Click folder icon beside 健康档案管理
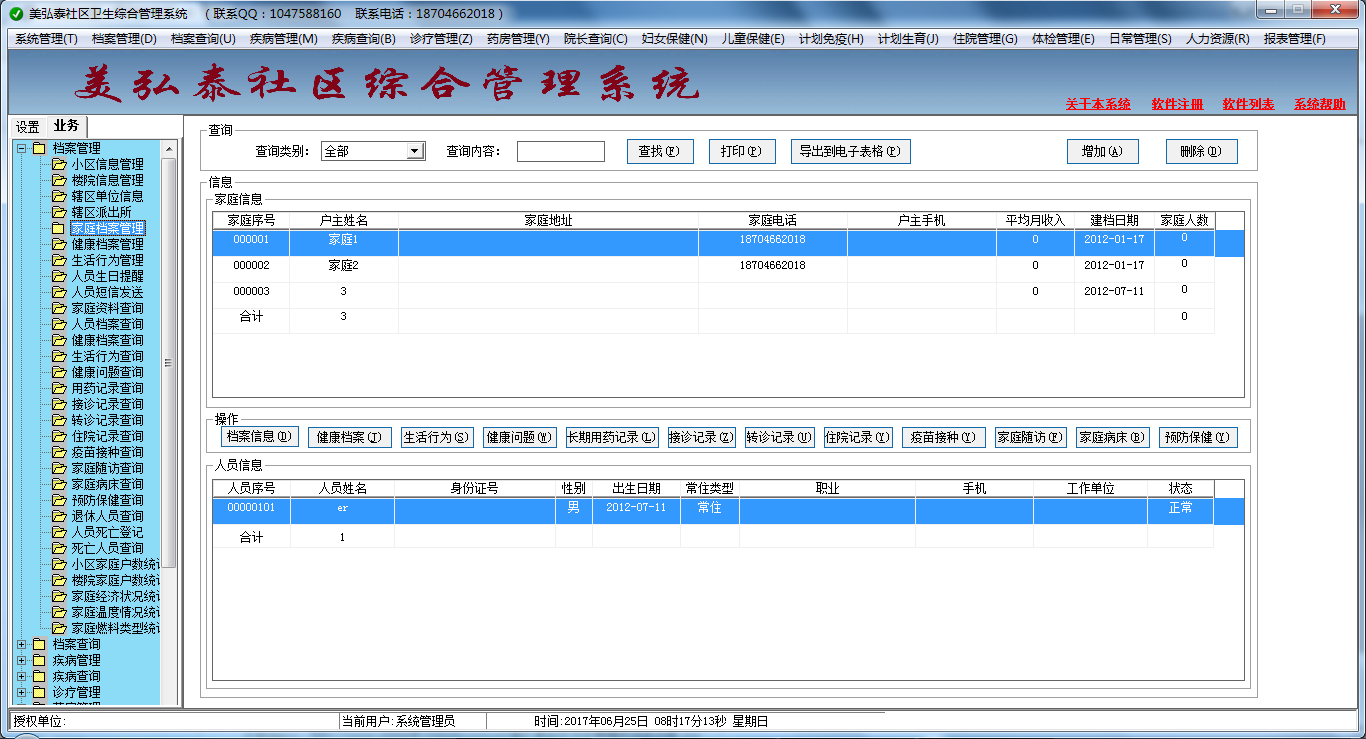The width and height of the screenshot is (1366, 739). coord(59,244)
